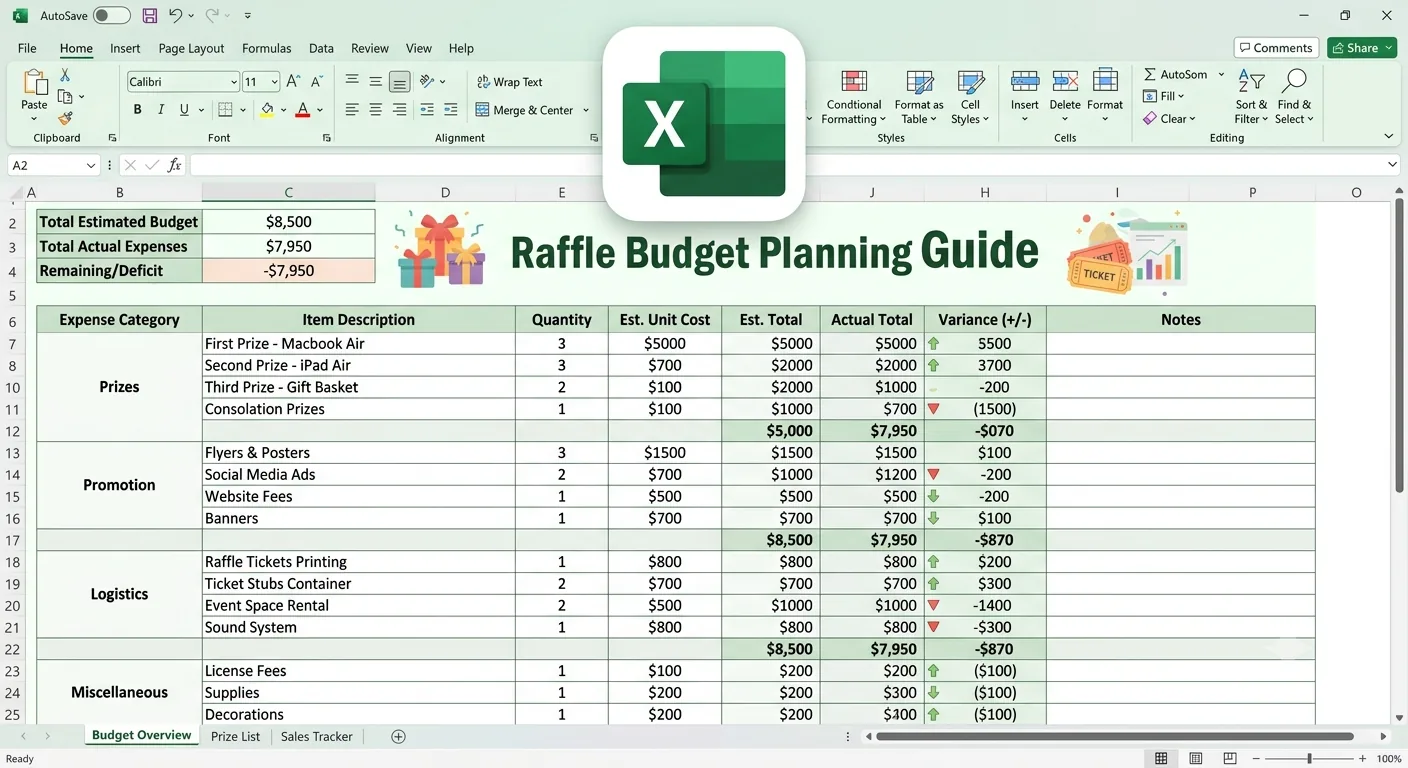Screen dimensions: 1408x768
Task: Apply the red Font Color swatch
Action: click(303, 110)
